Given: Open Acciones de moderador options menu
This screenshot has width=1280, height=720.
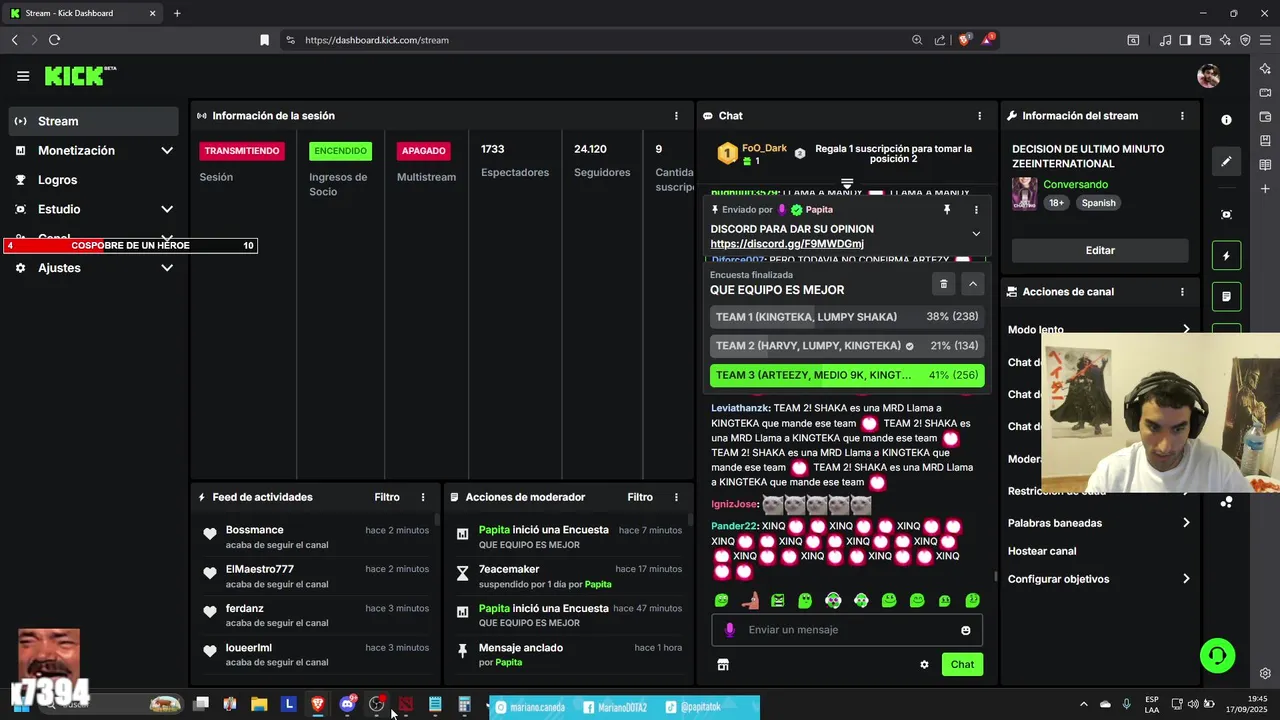Looking at the screenshot, I should [x=676, y=497].
